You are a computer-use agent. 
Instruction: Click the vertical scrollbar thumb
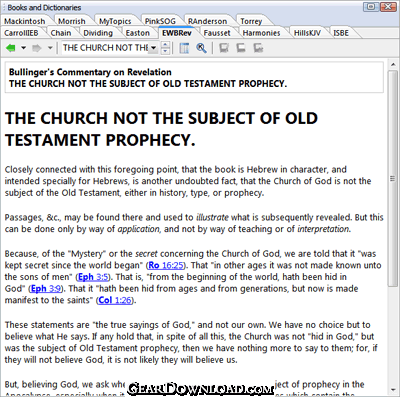(x=393, y=178)
